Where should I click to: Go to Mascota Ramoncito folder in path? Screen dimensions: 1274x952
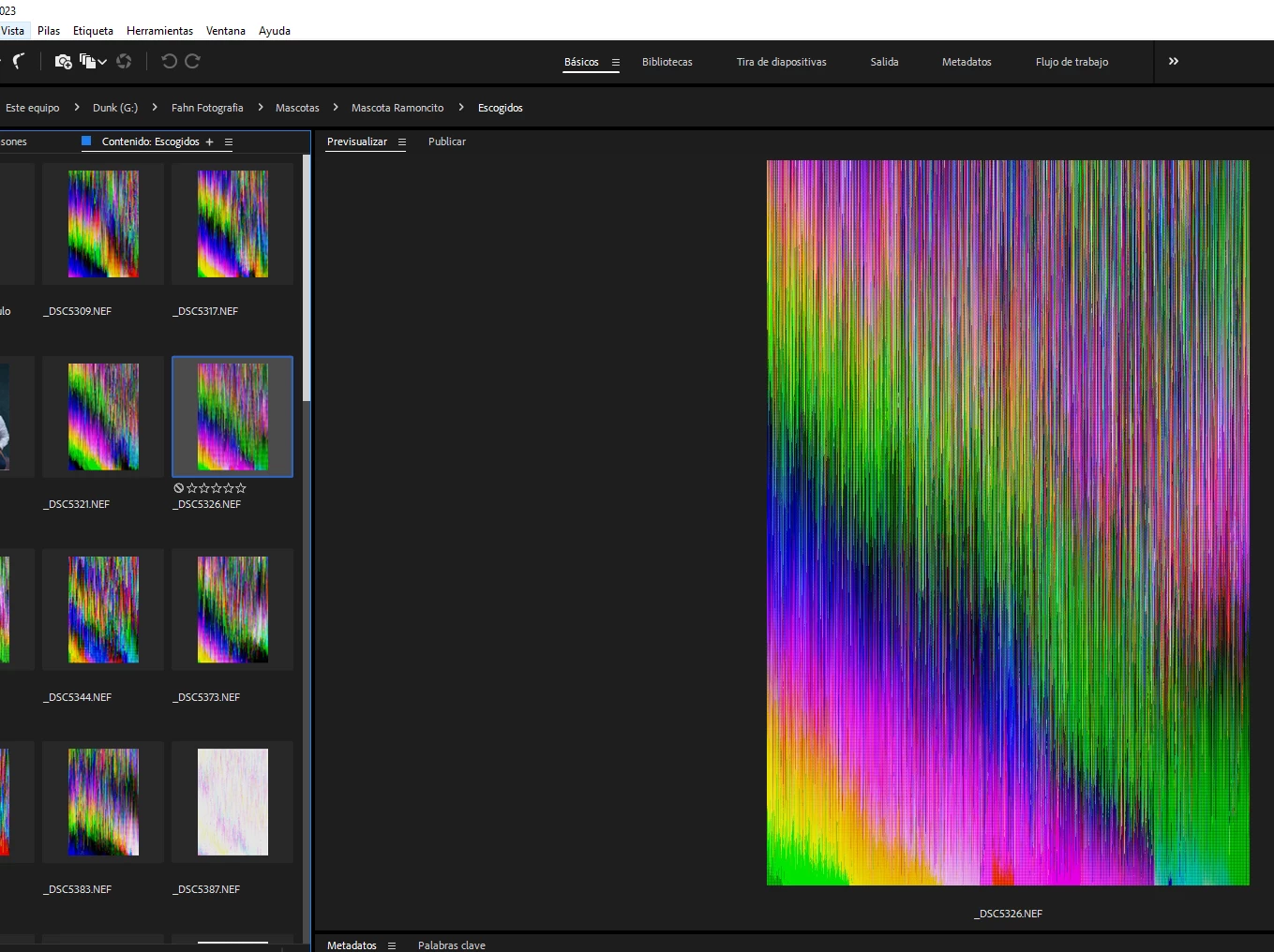pos(397,108)
